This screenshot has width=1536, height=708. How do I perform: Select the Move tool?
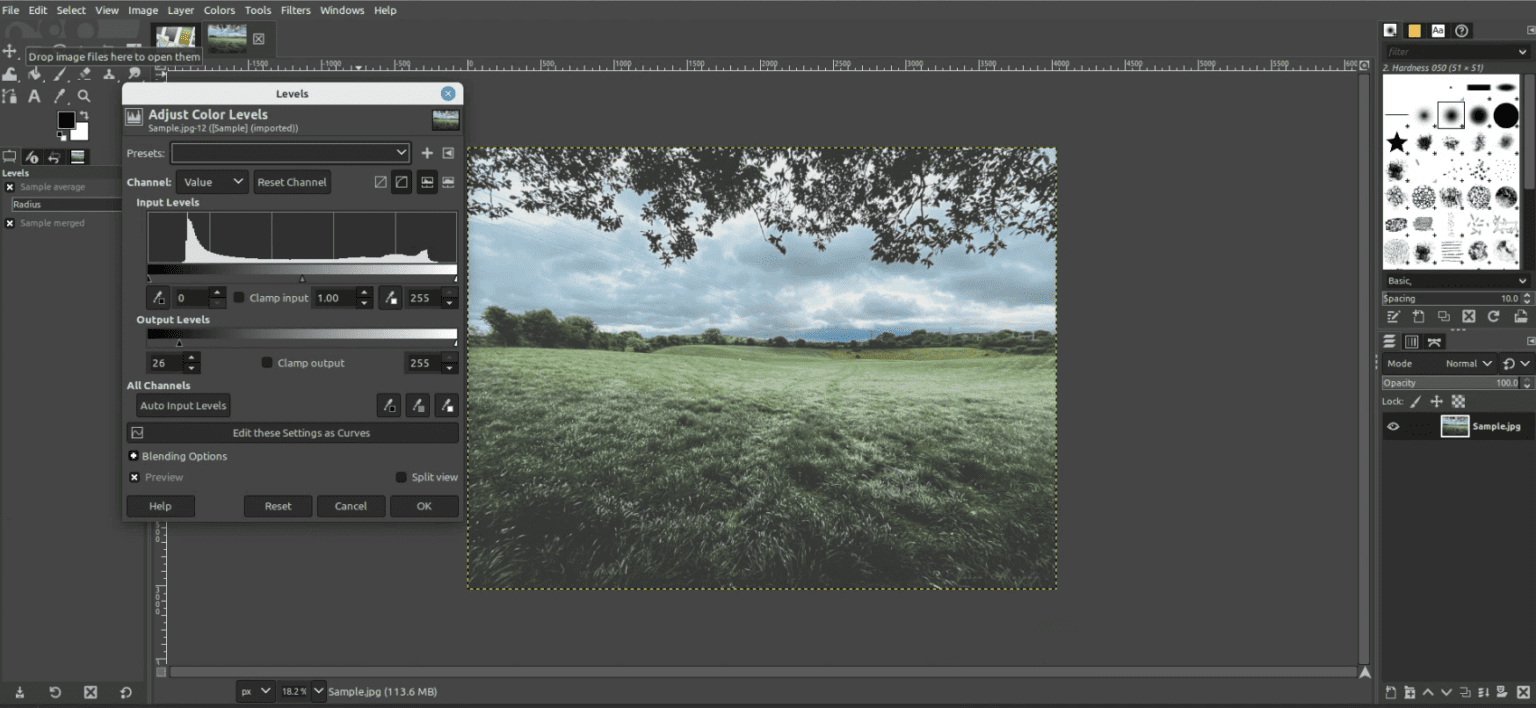(x=10, y=52)
